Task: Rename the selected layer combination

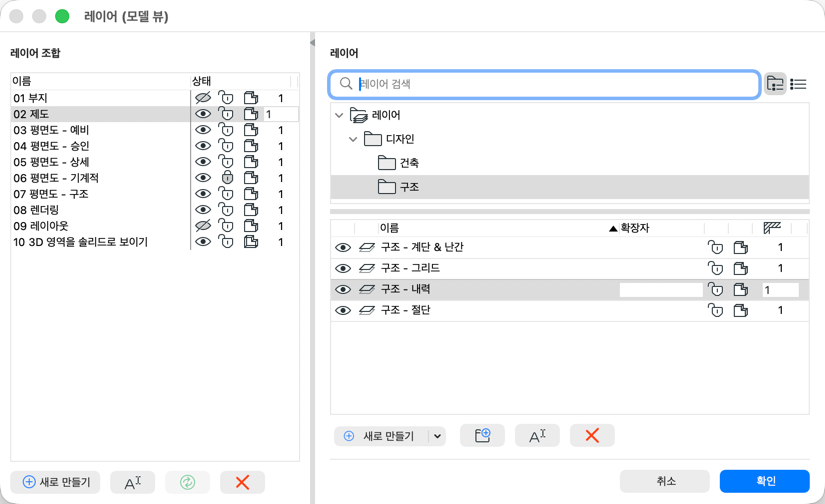Action: click(x=133, y=482)
